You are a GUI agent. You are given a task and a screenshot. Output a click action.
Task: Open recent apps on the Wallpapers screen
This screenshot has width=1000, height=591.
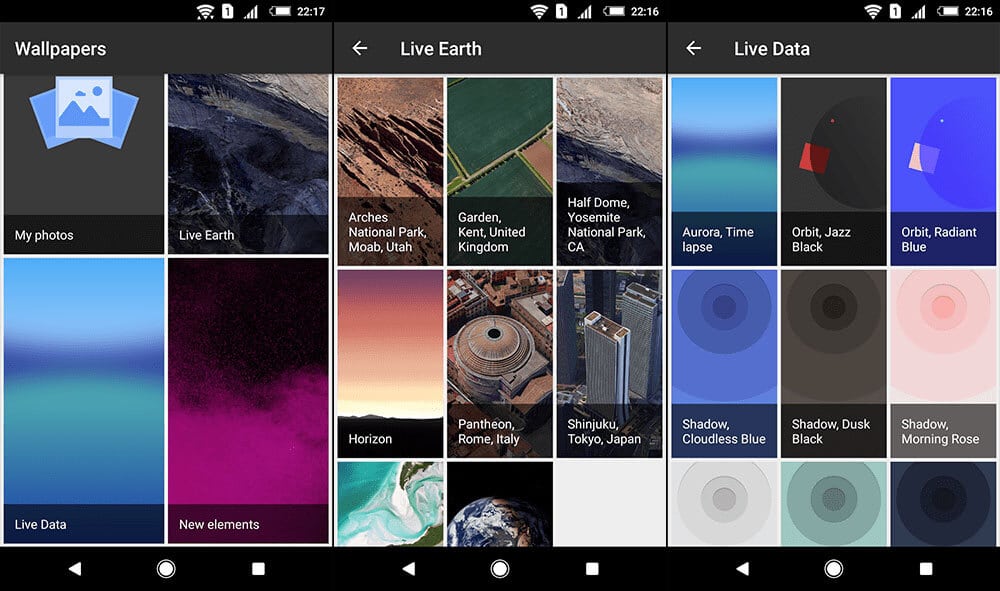pos(258,569)
